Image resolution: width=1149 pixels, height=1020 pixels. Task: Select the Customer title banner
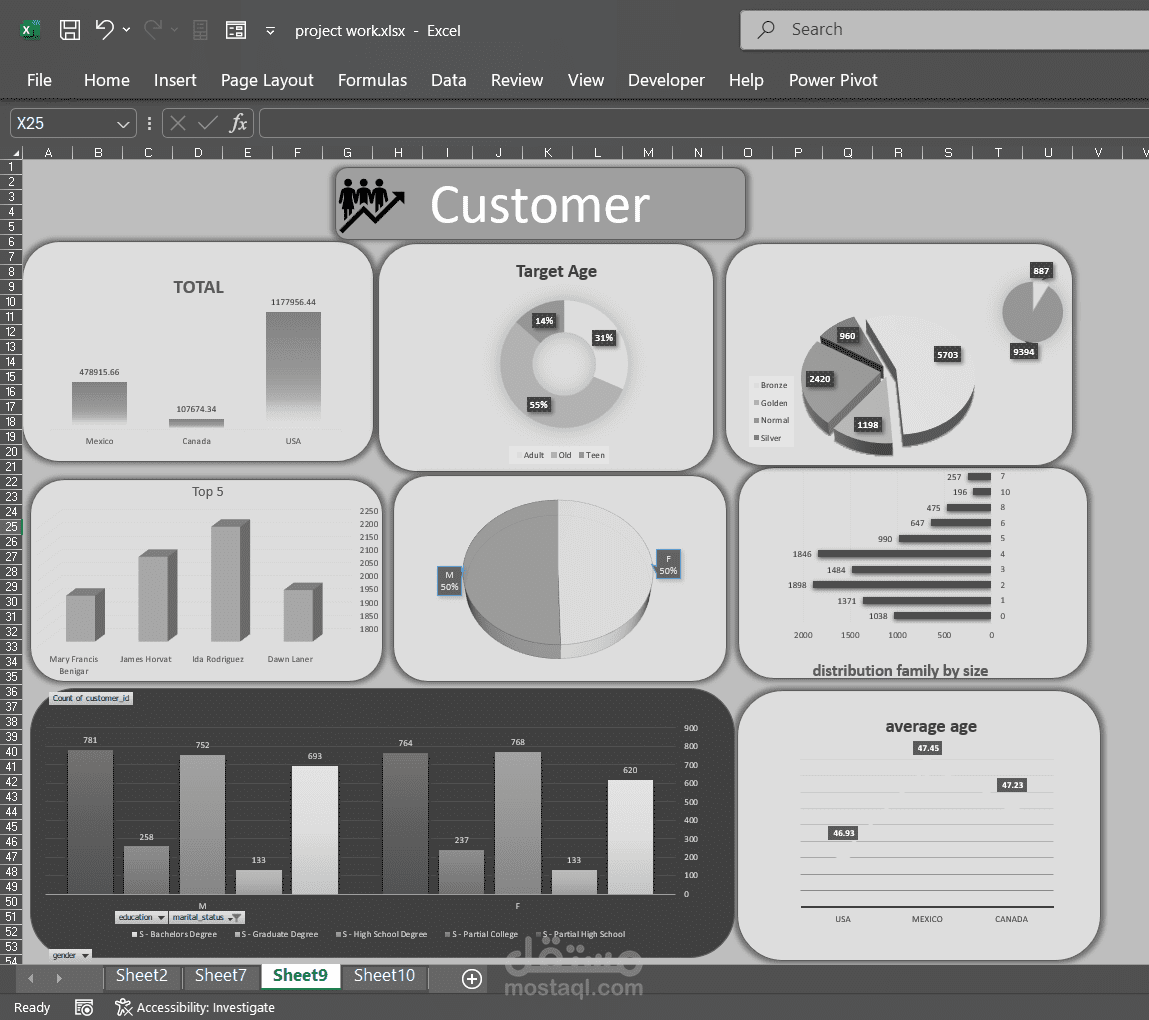point(540,204)
